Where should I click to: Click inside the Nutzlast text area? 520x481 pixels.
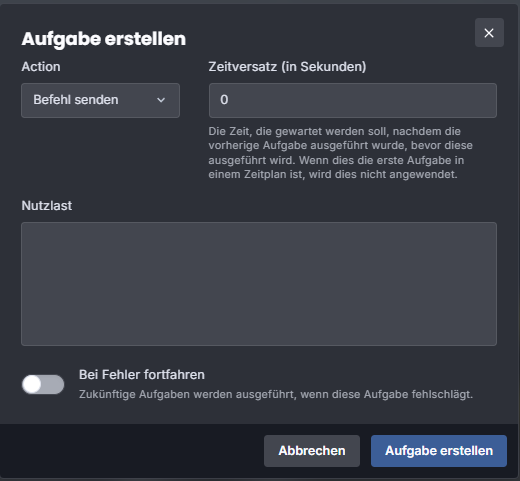259,284
